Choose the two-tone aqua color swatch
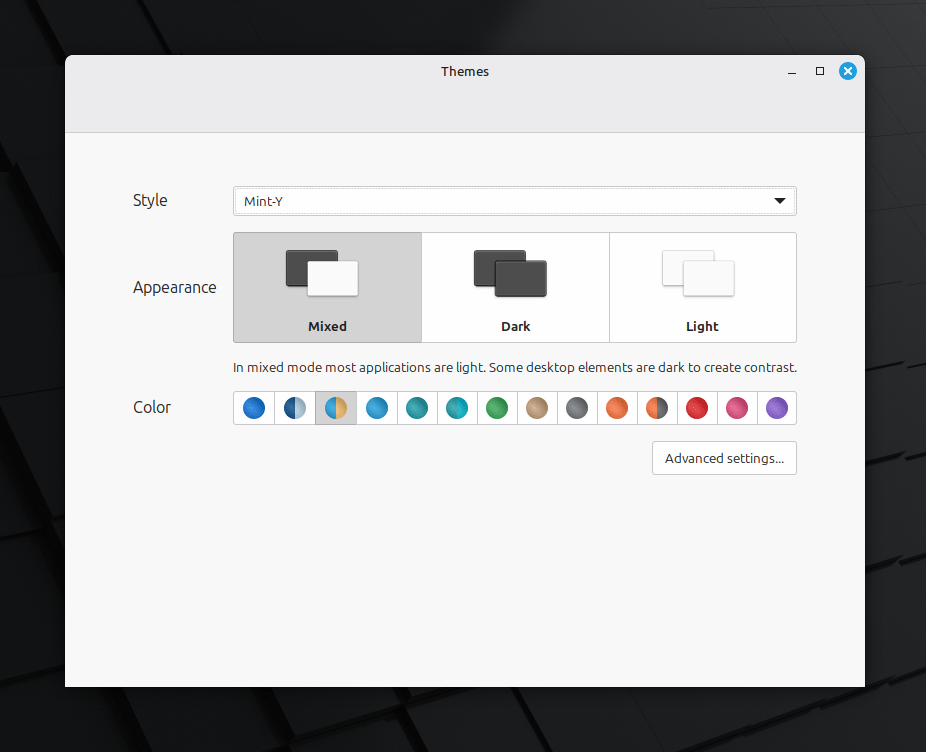 (457, 408)
